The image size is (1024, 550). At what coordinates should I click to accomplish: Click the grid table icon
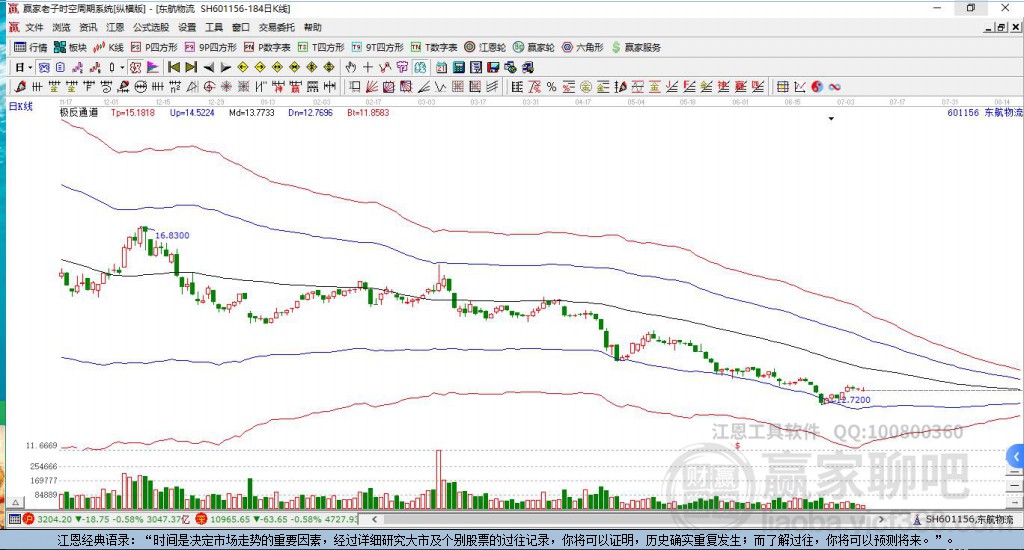coord(782,87)
